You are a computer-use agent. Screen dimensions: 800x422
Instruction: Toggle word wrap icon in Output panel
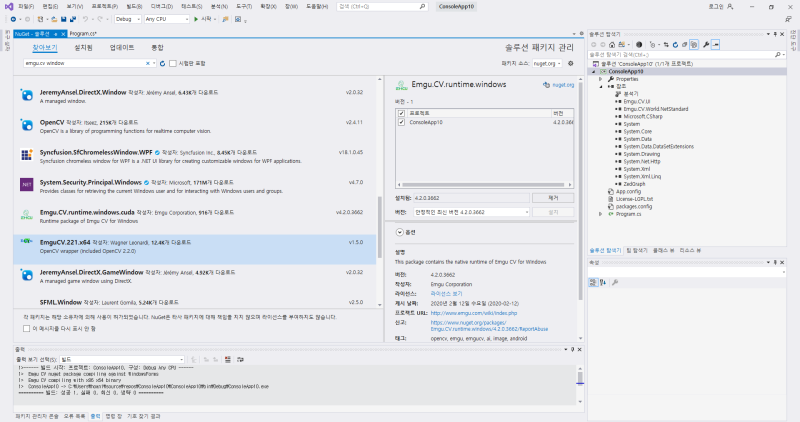pos(240,359)
